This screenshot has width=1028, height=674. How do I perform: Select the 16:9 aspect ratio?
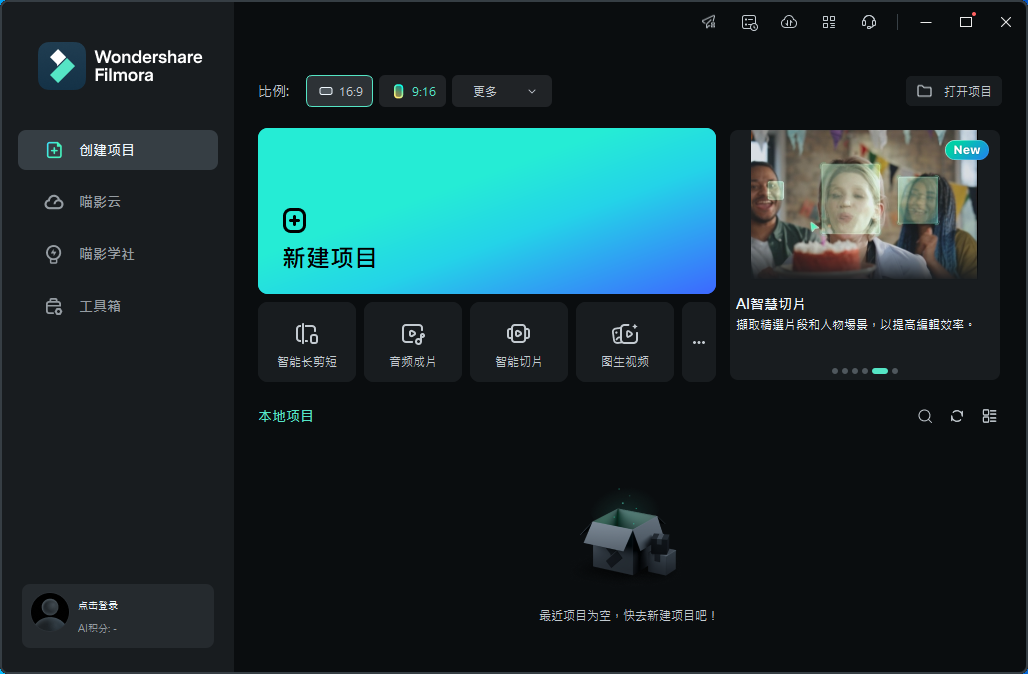point(340,91)
